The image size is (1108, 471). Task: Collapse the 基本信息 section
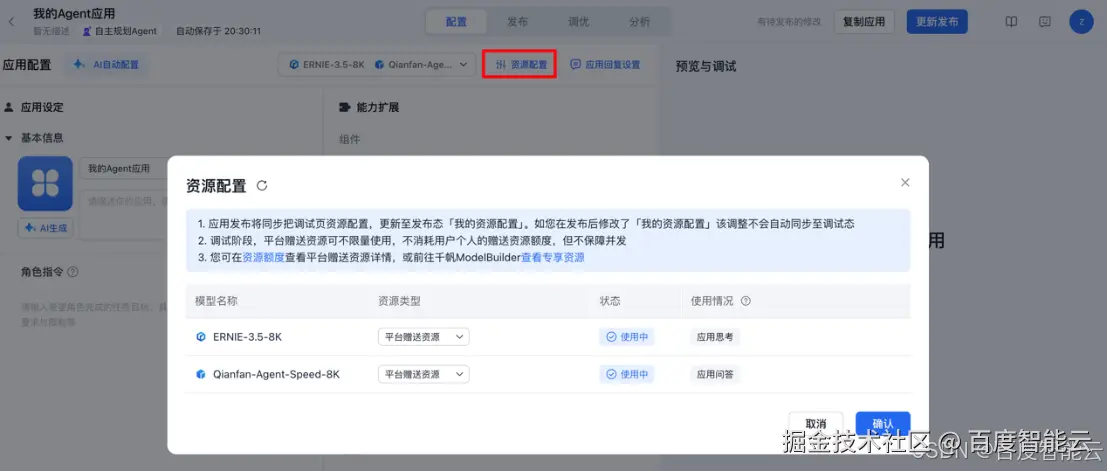pos(8,138)
